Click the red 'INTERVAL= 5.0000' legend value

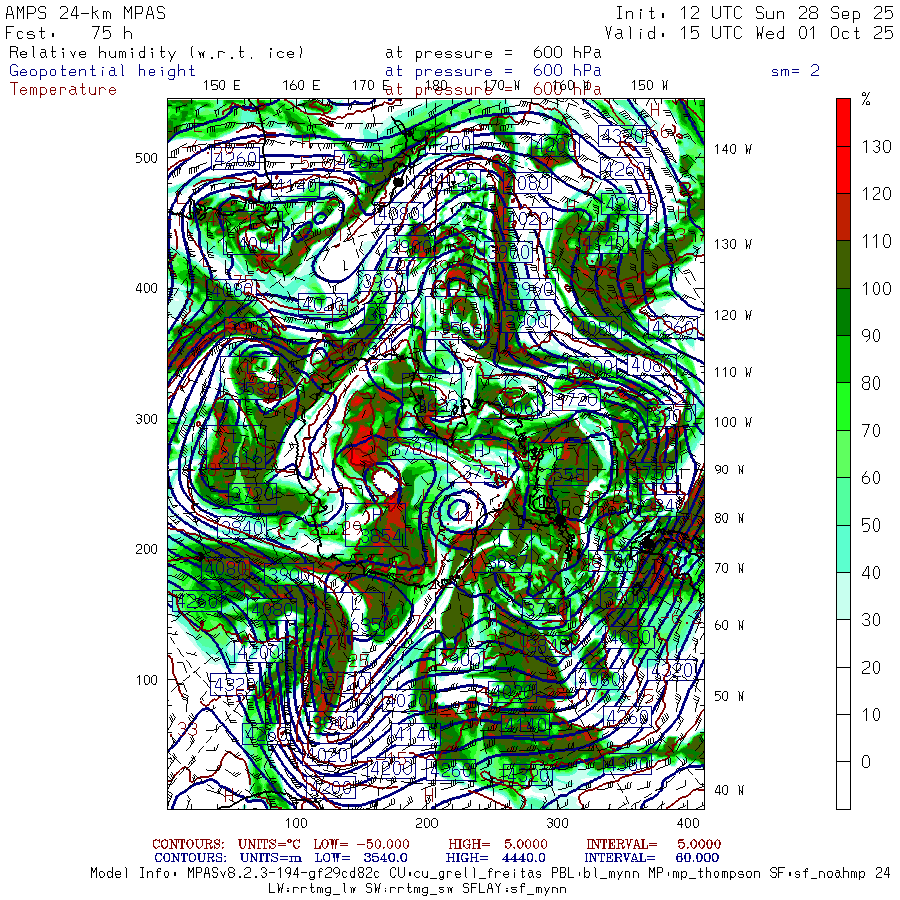653,844
